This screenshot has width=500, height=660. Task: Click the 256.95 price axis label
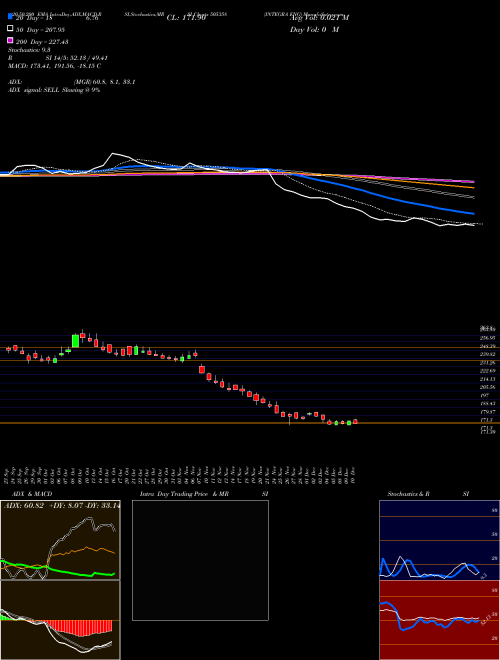tap(489, 338)
